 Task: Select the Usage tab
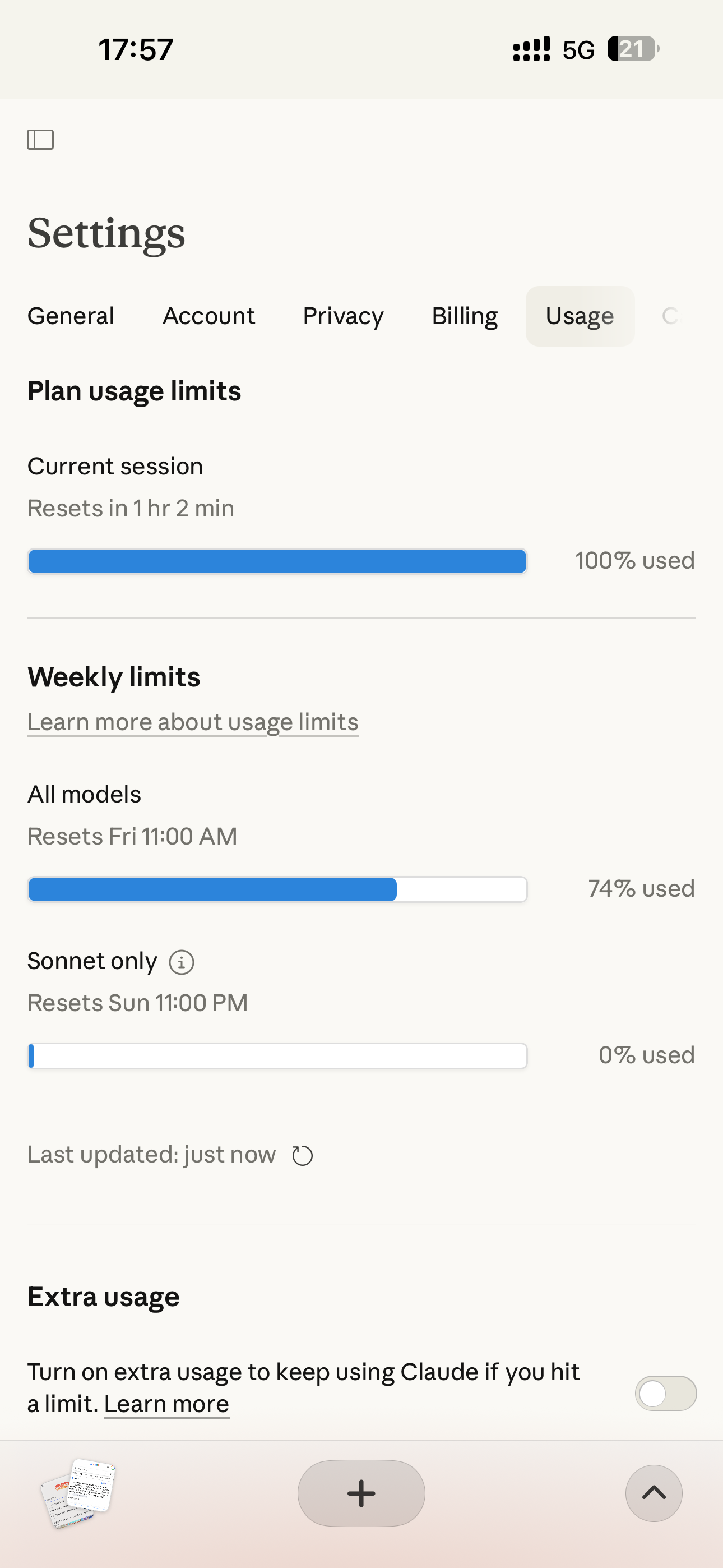tap(580, 316)
